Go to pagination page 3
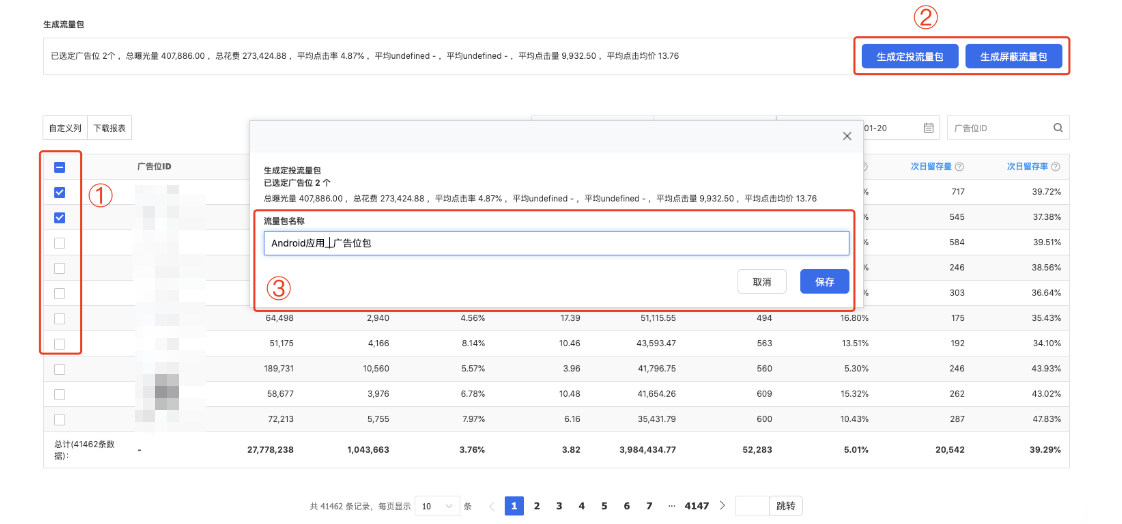 click(x=559, y=505)
